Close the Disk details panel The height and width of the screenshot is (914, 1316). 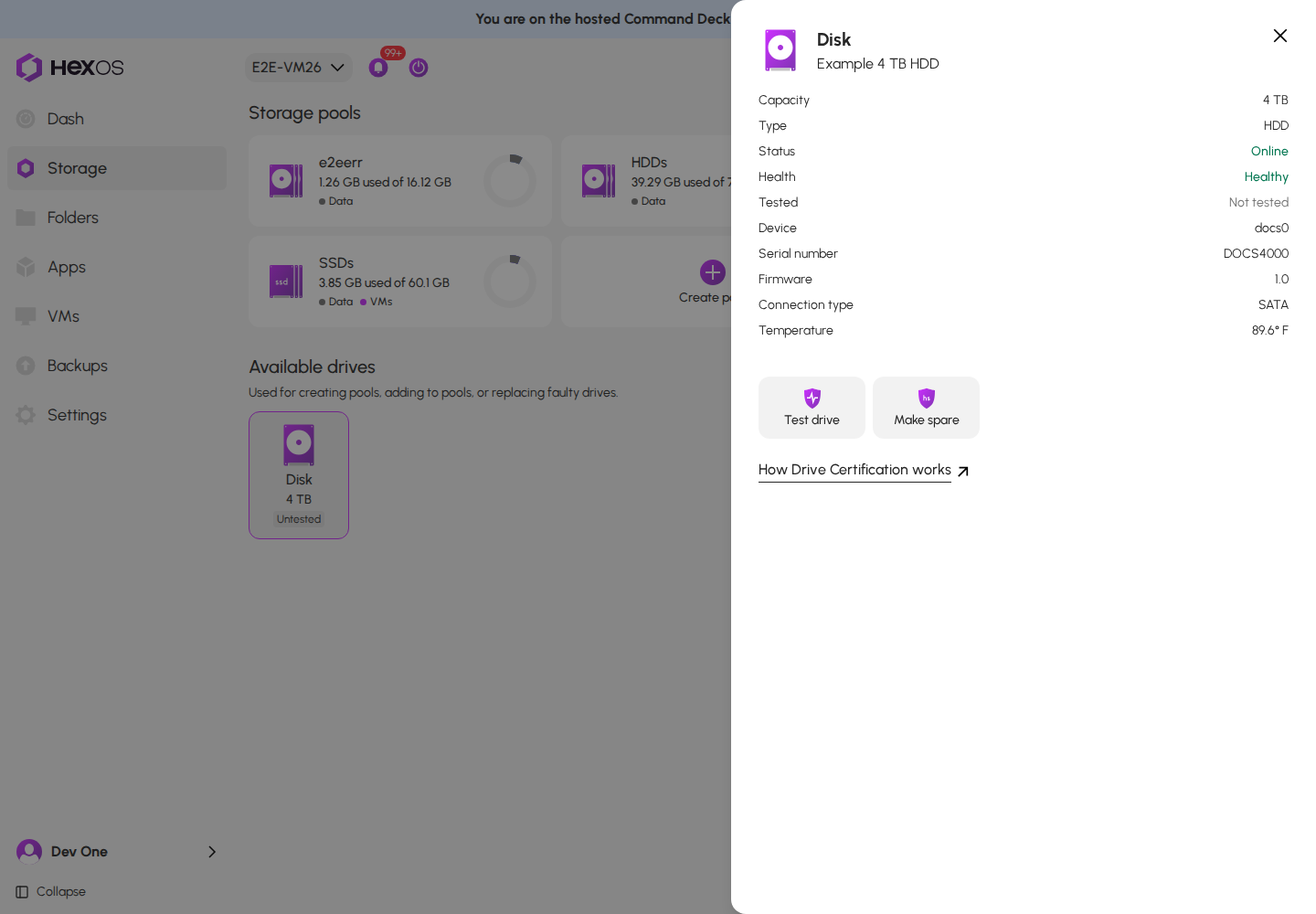coord(1280,36)
